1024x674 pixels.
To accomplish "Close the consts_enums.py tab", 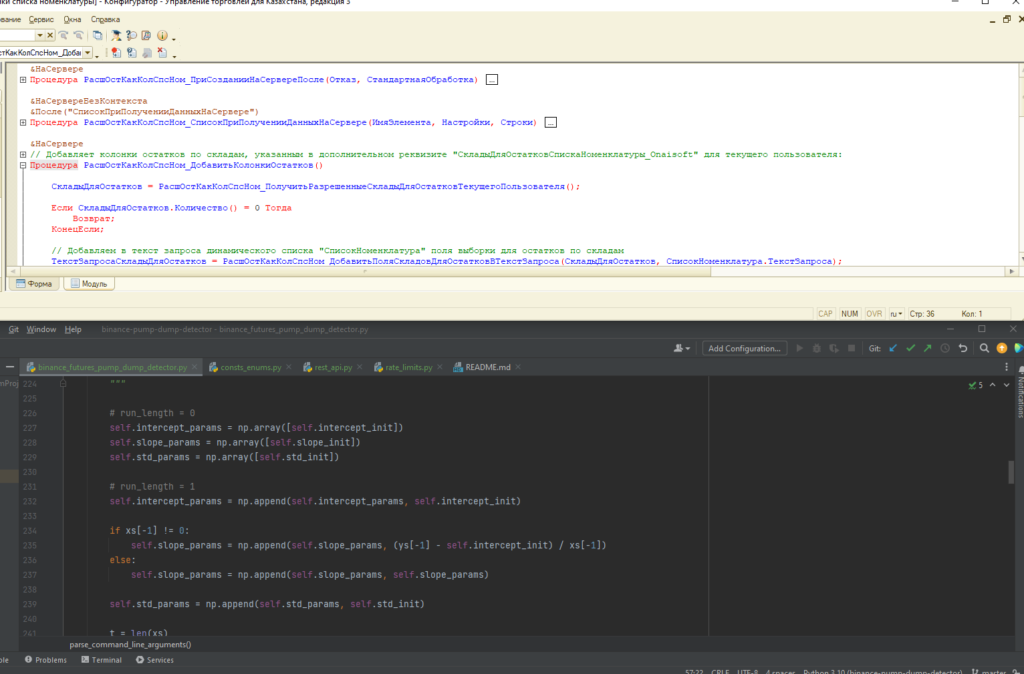I will point(289,367).
